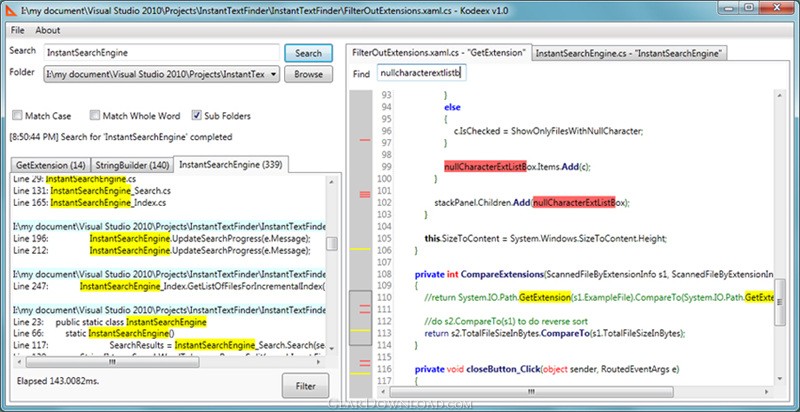This screenshot has width=800, height=412.
Task: Click the results horizontal scrollbar thumb
Action: coord(112,362)
